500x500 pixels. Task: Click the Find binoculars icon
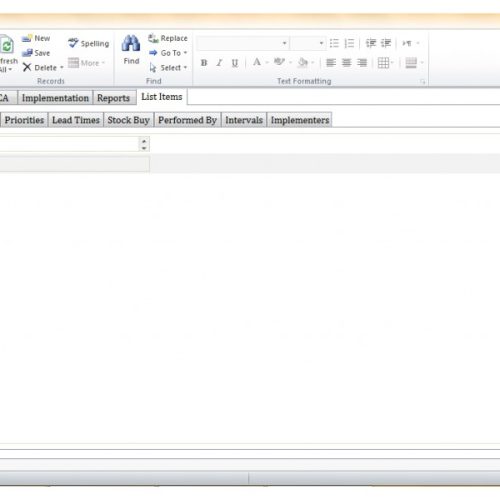[x=131, y=43]
